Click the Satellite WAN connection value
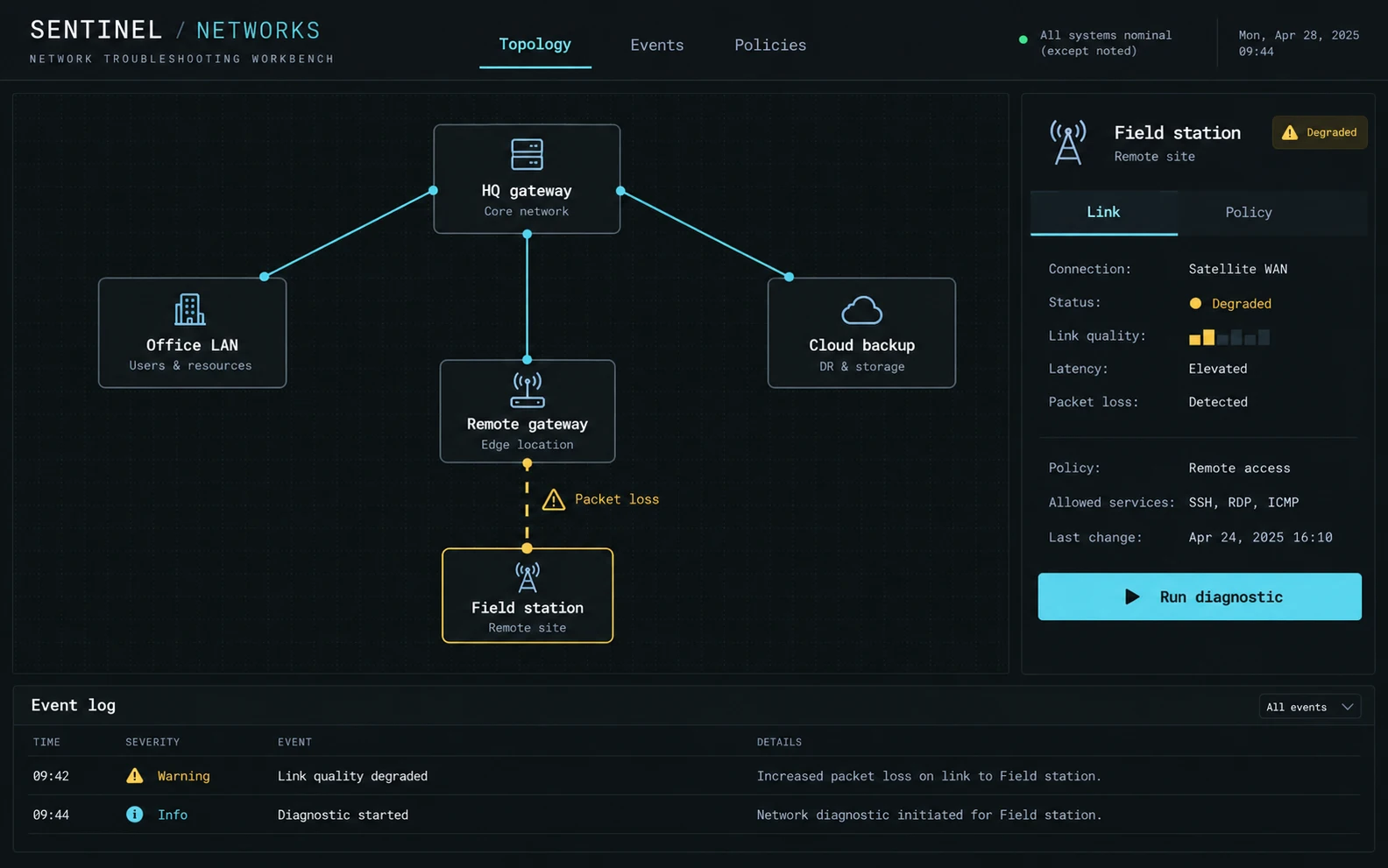The height and width of the screenshot is (868, 1388). (1237, 269)
